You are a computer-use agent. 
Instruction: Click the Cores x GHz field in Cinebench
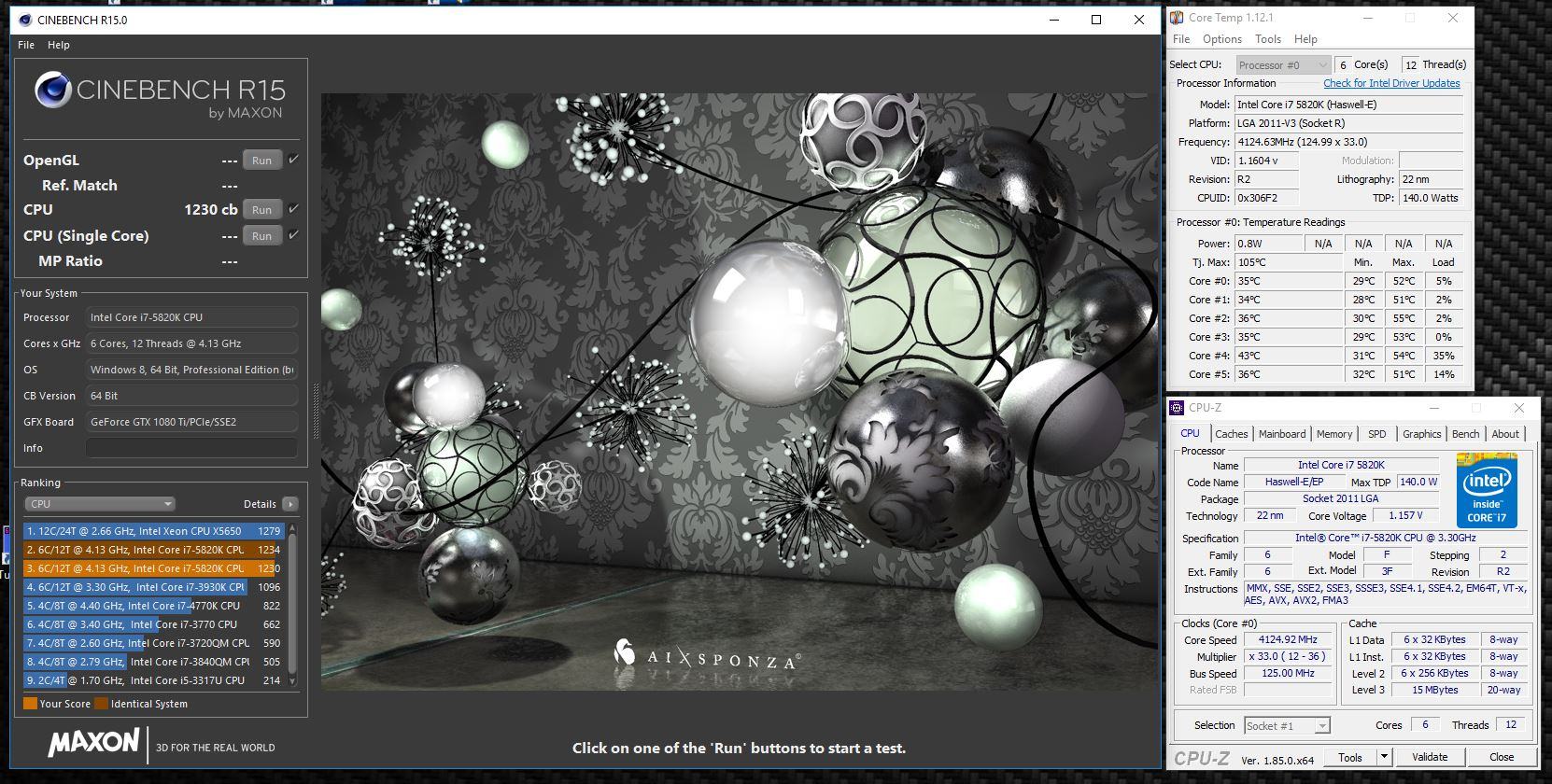pos(191,343)
